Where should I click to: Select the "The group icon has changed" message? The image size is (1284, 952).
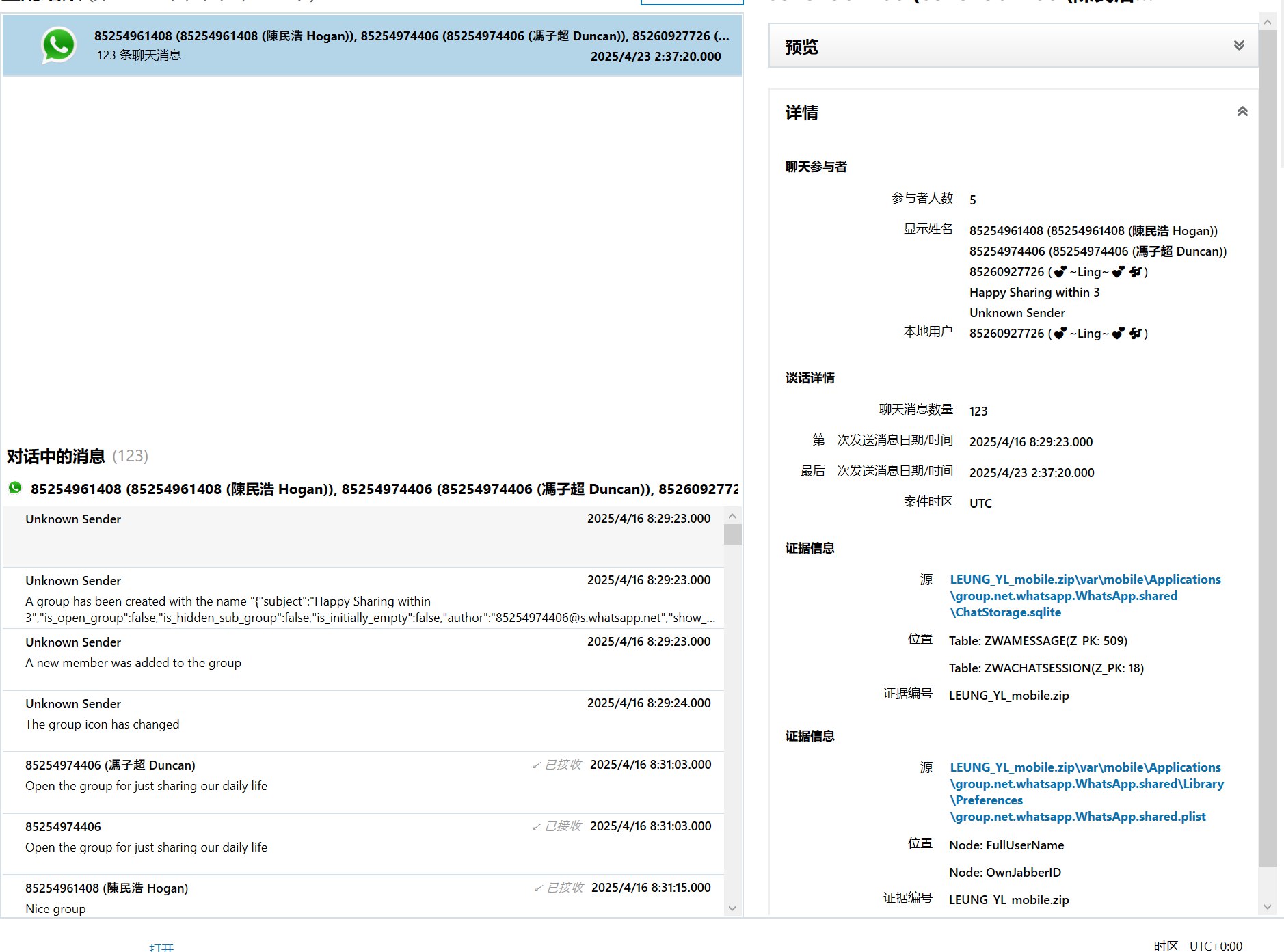363,721
